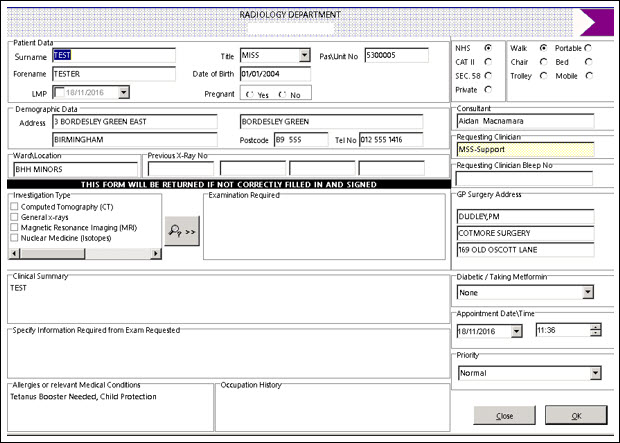Image resolution: width=620 pixels, height=443 pixels.
Task: Click the Examination Required box
Action: click(324, 228)
